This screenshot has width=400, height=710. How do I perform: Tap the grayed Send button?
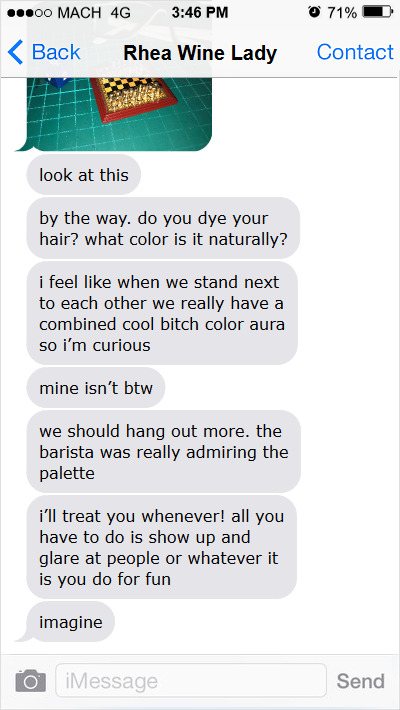[x=361, y=681]
